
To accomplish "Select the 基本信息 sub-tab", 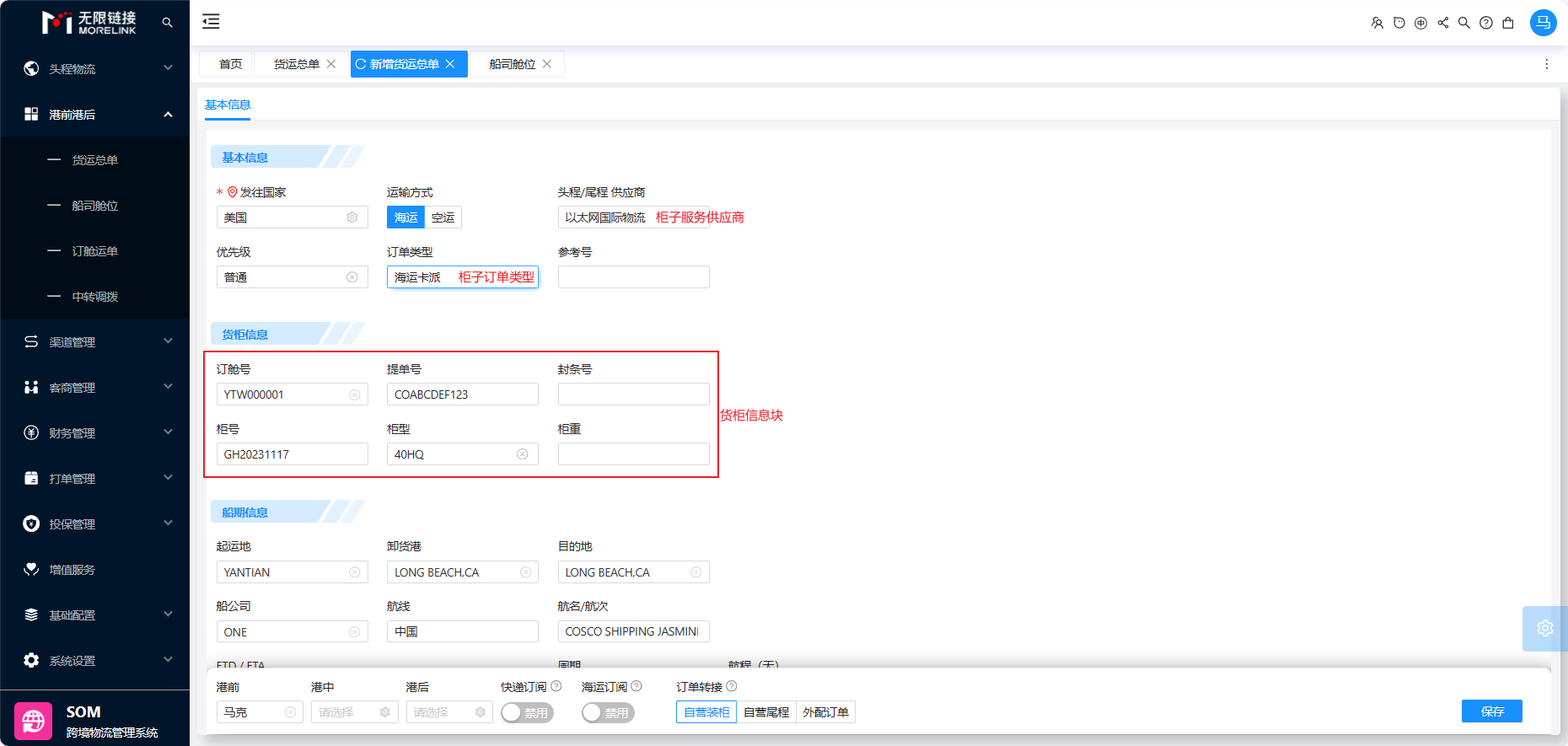I will coord(228,105).
